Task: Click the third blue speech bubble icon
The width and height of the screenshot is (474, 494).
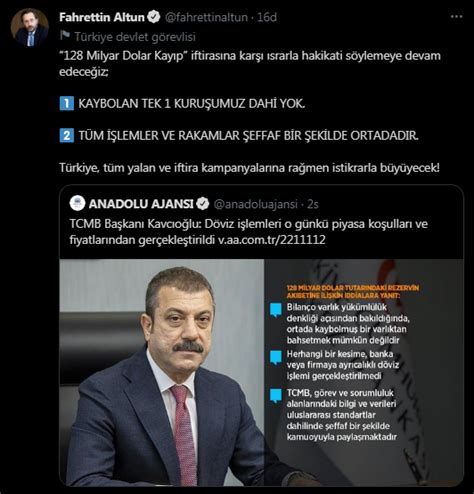Action: [x=276, y=396]
